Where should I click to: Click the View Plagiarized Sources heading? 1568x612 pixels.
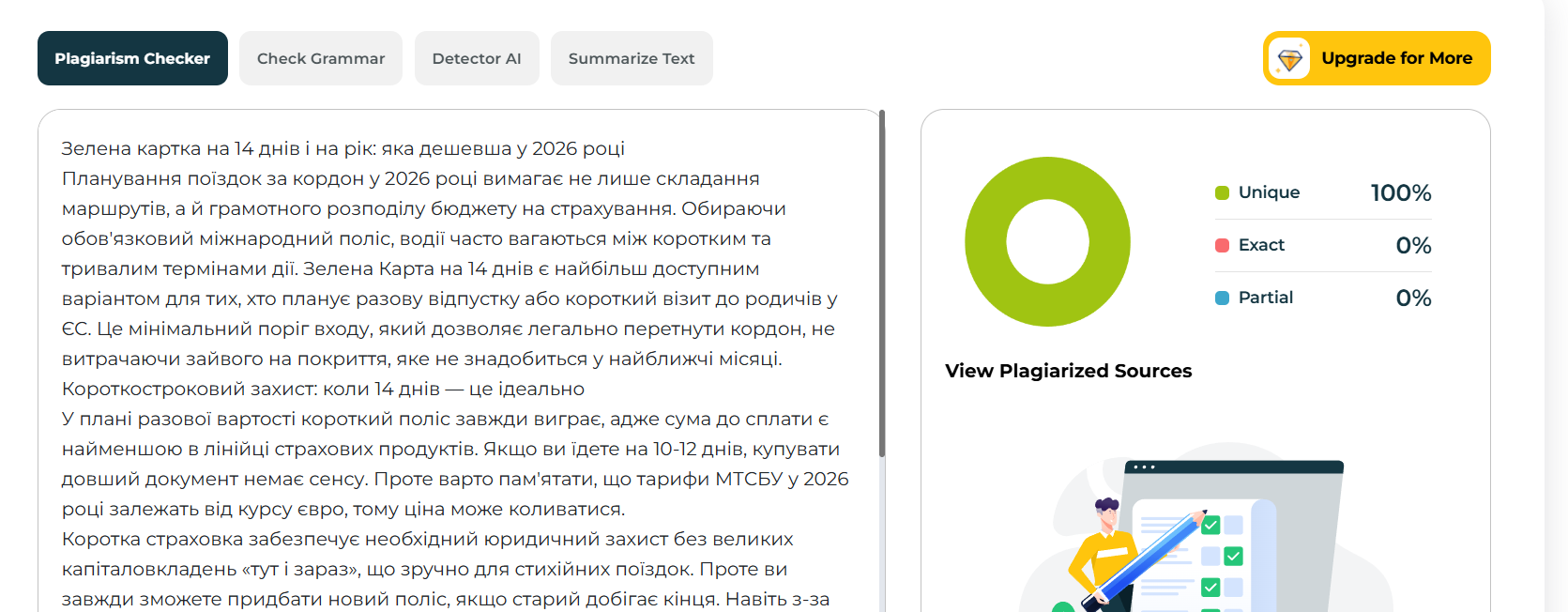tap(1069, 371)
